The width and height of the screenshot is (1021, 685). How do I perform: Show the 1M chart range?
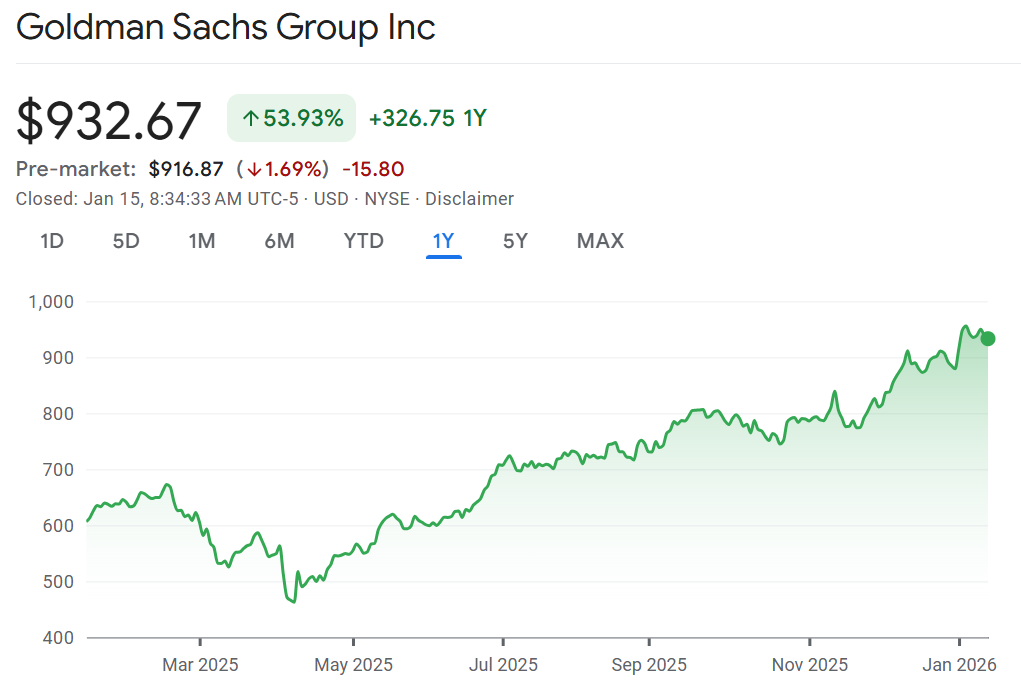point(202,241)
